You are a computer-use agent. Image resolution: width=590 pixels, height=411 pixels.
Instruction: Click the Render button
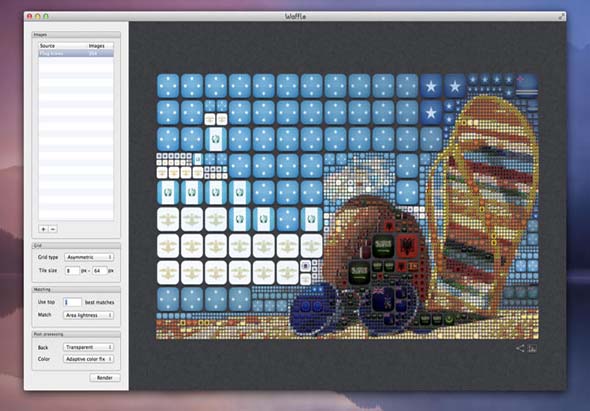pyautogui.click(x=105, y=378)
